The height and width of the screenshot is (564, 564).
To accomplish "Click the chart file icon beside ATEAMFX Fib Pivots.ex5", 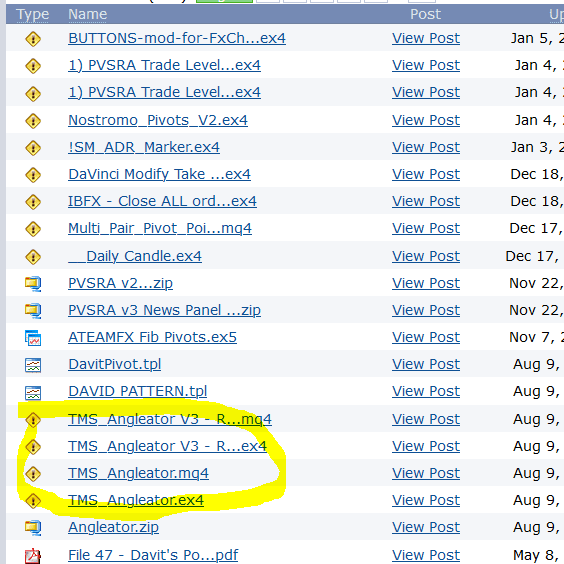I will pyautogui.click(x=33, y=338).
